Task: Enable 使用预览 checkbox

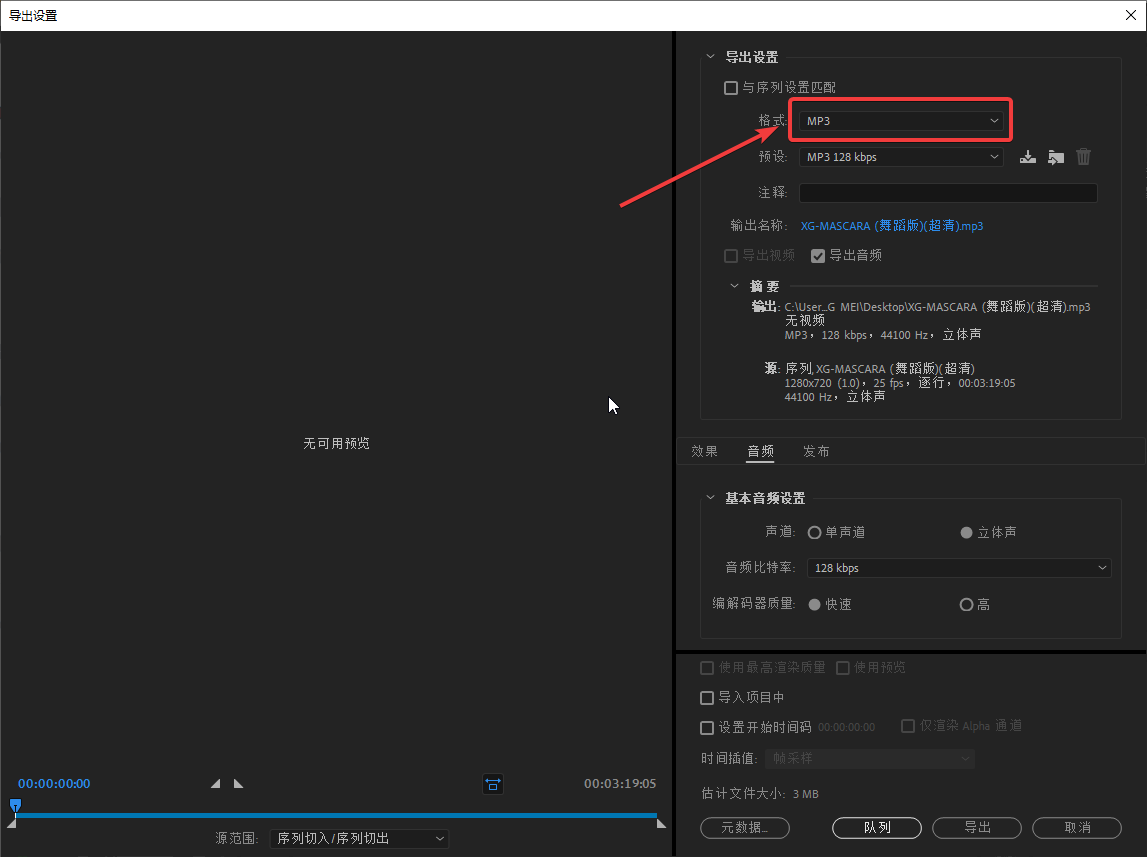Action: (x=843, y=668)
